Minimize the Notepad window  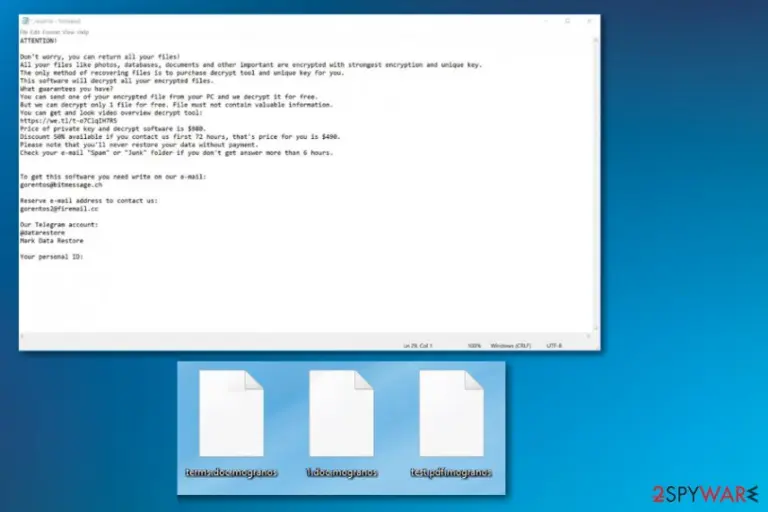tap(546, 21)
